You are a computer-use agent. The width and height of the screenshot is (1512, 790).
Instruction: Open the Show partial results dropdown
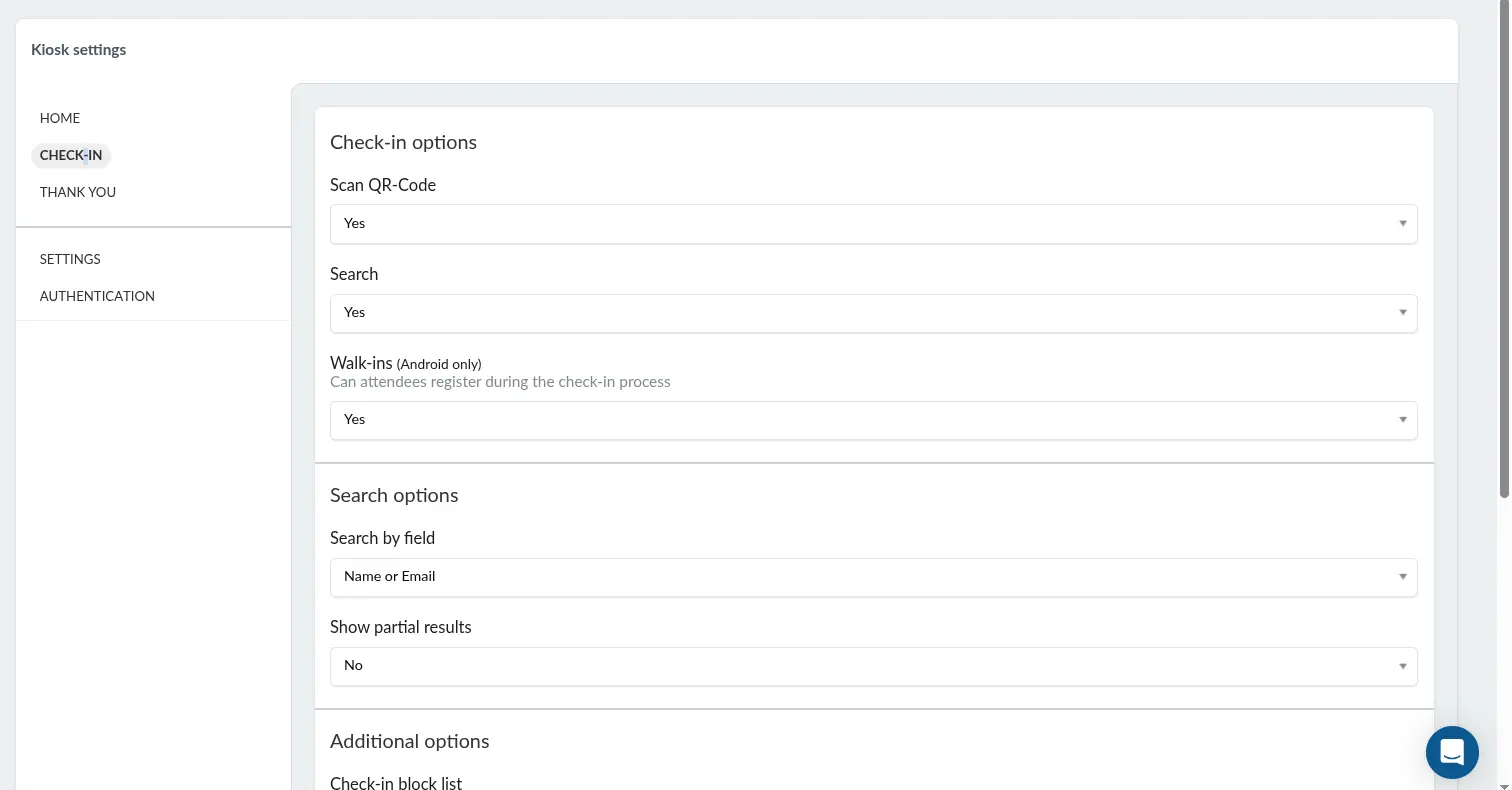873,666
